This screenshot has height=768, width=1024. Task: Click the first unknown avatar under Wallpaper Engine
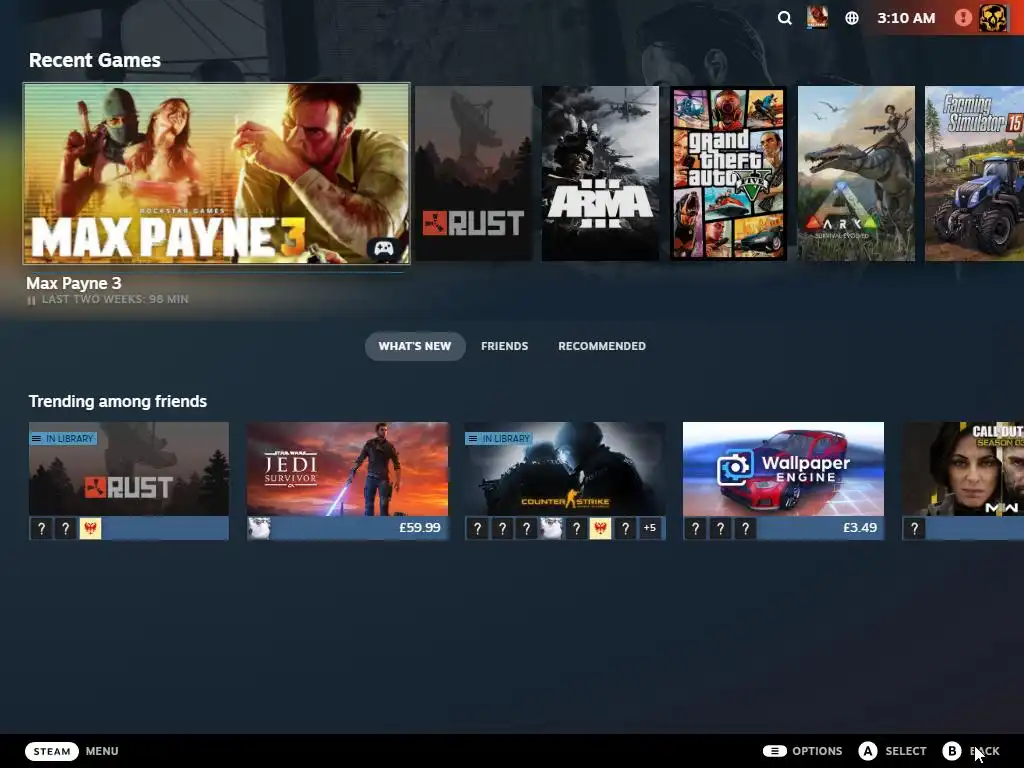tap(696, 528)
